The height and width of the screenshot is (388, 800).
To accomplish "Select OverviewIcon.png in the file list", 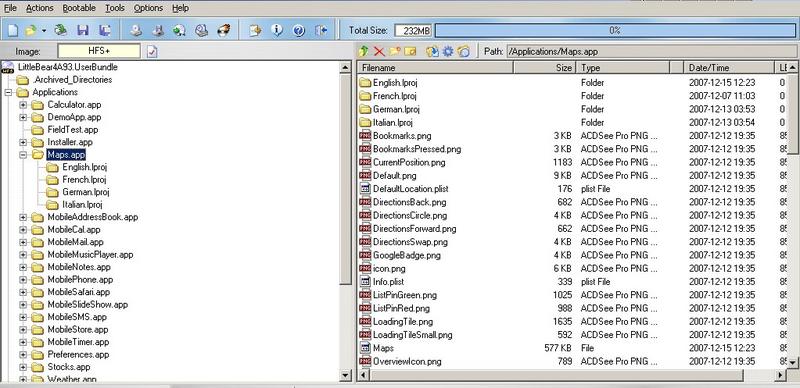I will [x=407, y=361].
